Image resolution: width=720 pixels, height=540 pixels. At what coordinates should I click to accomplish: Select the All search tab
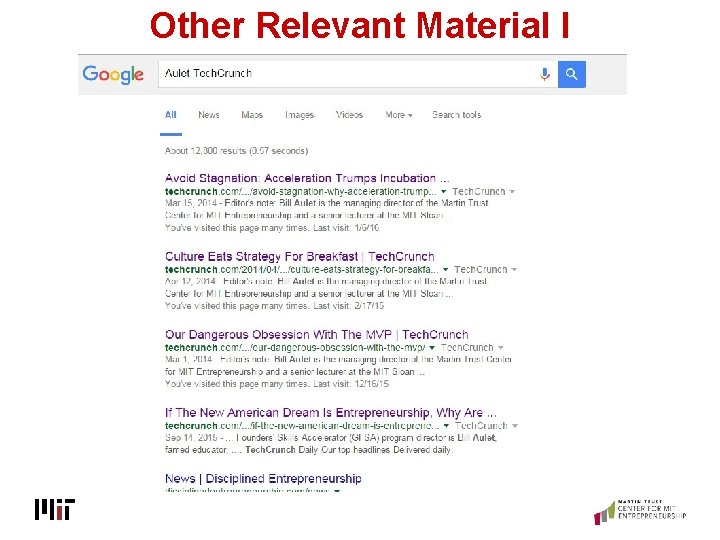(x=170, y=115)
